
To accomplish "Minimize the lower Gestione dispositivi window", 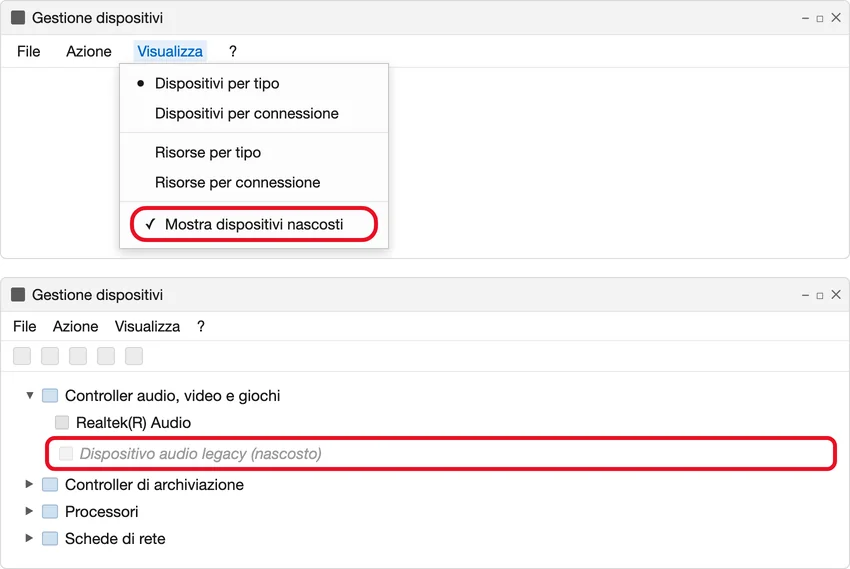I will click(x=806, y=295).
